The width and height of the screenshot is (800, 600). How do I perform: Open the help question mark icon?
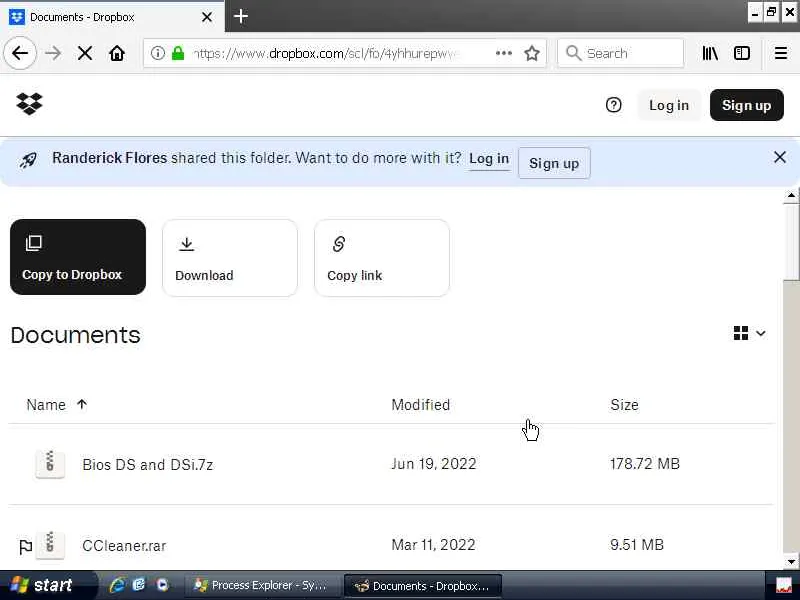(613, 105)
